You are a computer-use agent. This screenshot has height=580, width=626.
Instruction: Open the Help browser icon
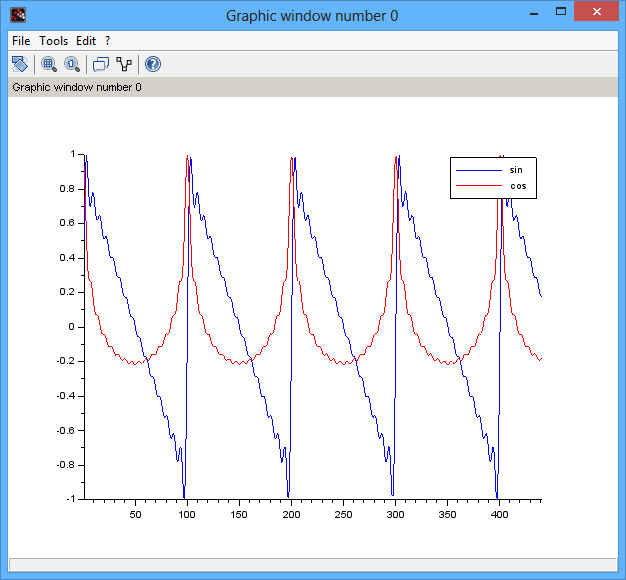(153, 64)
